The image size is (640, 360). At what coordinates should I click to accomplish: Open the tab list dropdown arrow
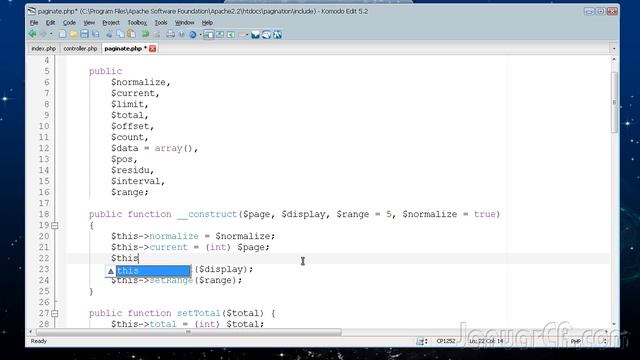coord(613,49)
